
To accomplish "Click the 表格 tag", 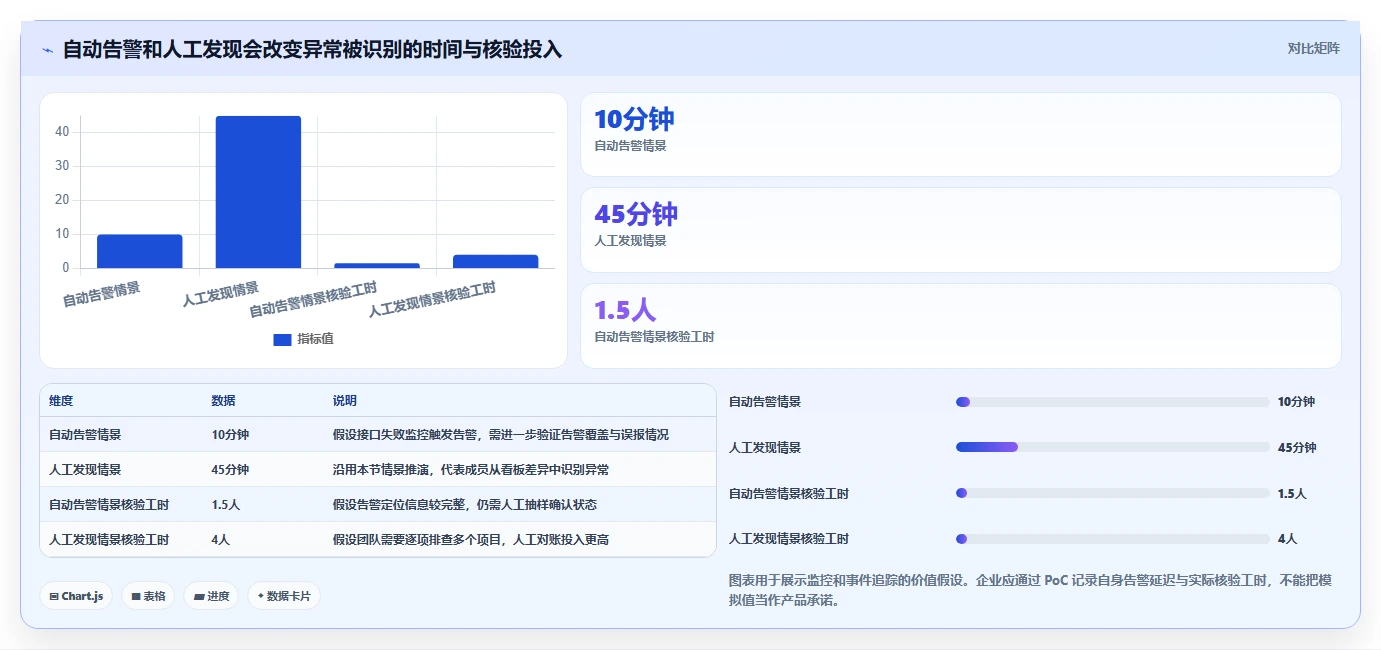I will click(x=149, y=596).
